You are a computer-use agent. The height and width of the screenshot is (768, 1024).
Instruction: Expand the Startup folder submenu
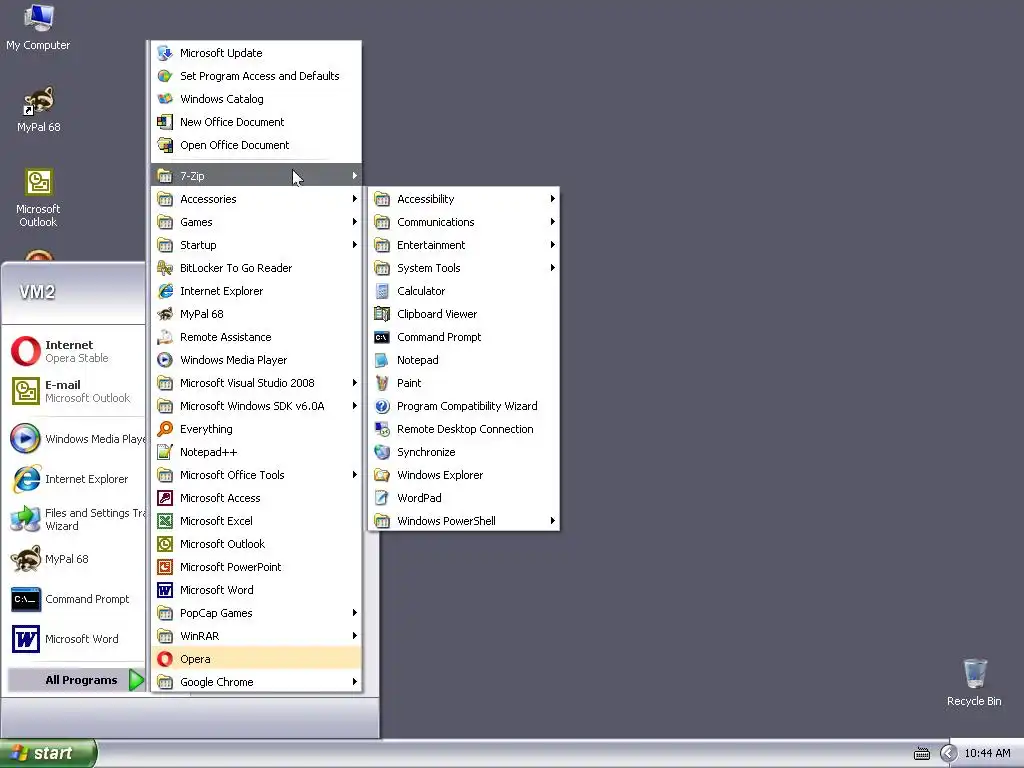[x=256, y=245]
